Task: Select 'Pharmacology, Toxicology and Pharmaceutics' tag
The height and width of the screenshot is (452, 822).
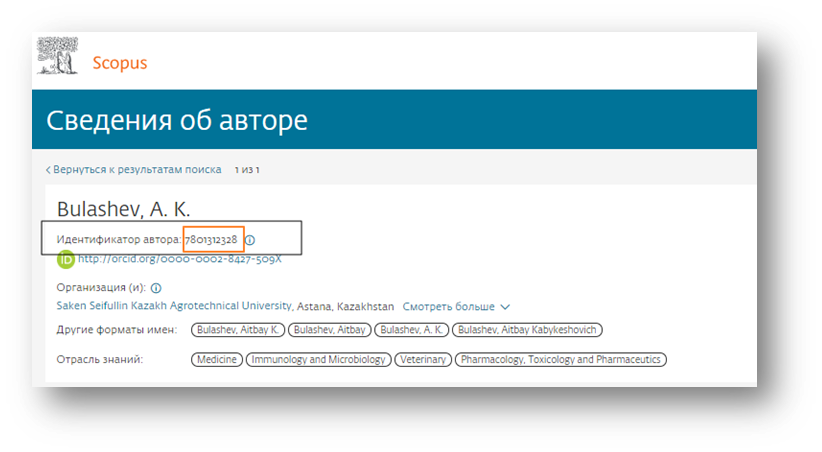Action: click(560, 360)
